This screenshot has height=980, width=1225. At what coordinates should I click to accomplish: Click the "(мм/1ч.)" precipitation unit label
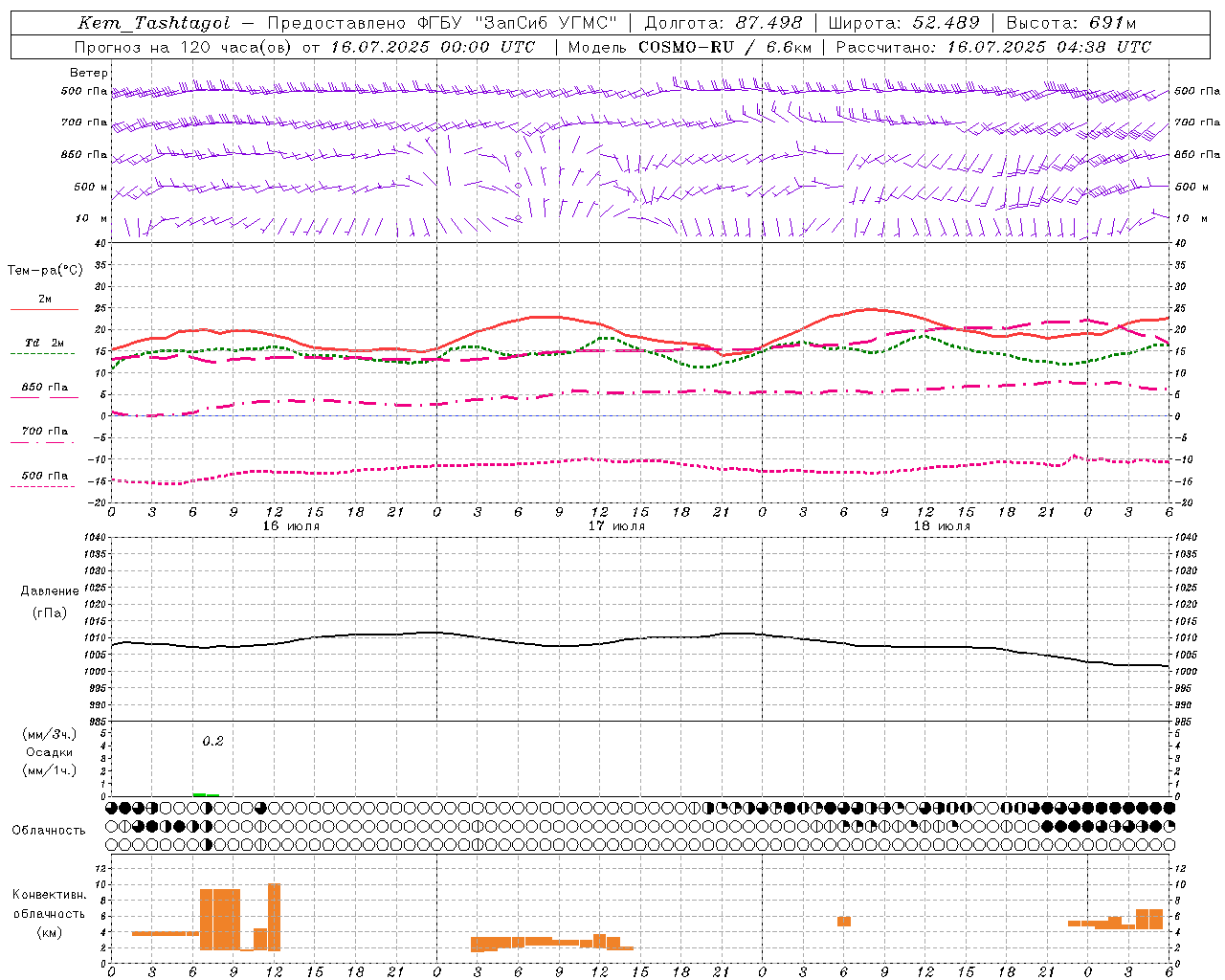pyautogui.click(x=50, y=770)
